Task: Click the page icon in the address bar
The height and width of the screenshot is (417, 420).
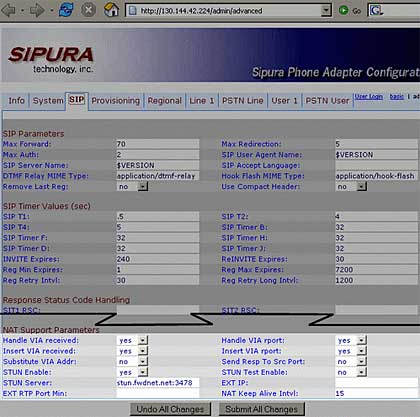Action: pos(133,11)
